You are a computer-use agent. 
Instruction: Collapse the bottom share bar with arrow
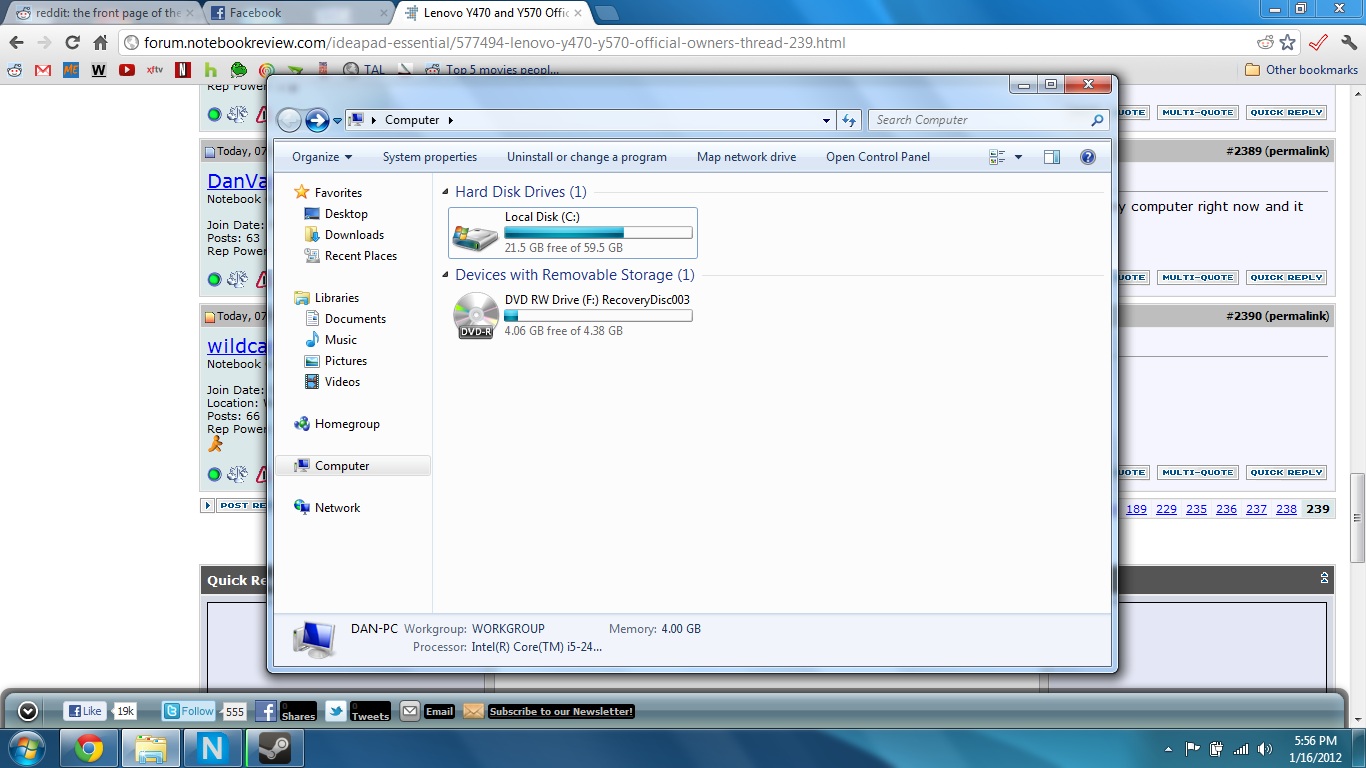pyautogui.click(x=28, y=711)
